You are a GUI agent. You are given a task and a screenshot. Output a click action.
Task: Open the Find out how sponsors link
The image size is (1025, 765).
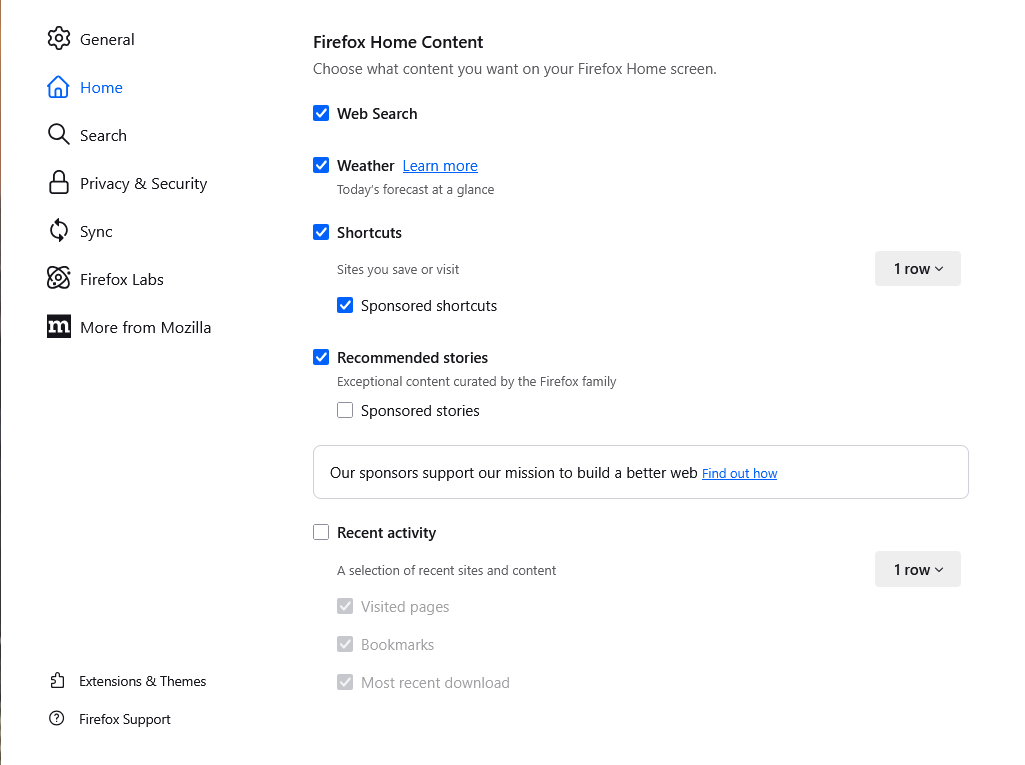pos(739,473)
